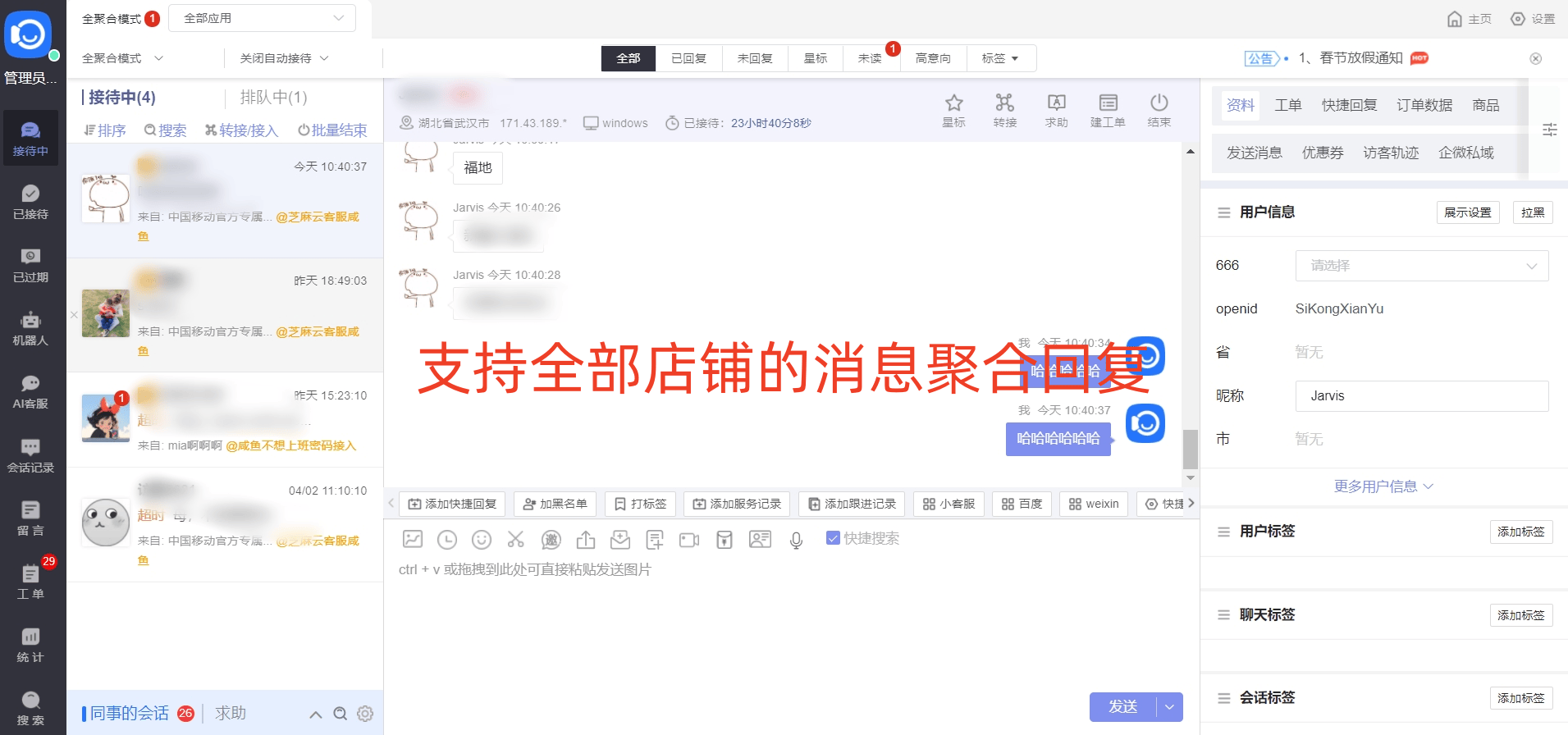The width and height of the screenshot is (1568, 735).
Task: Click the 转接 transfer icon in chat header
Action: tap(1004, 103)
